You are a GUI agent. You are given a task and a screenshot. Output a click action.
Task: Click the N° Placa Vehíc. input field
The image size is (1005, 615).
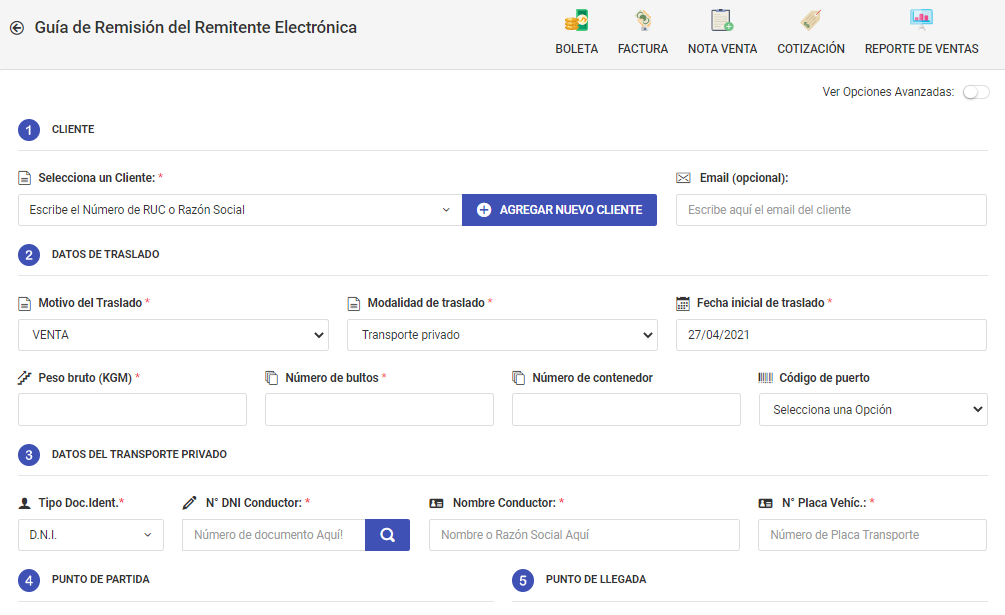point(872,535)
